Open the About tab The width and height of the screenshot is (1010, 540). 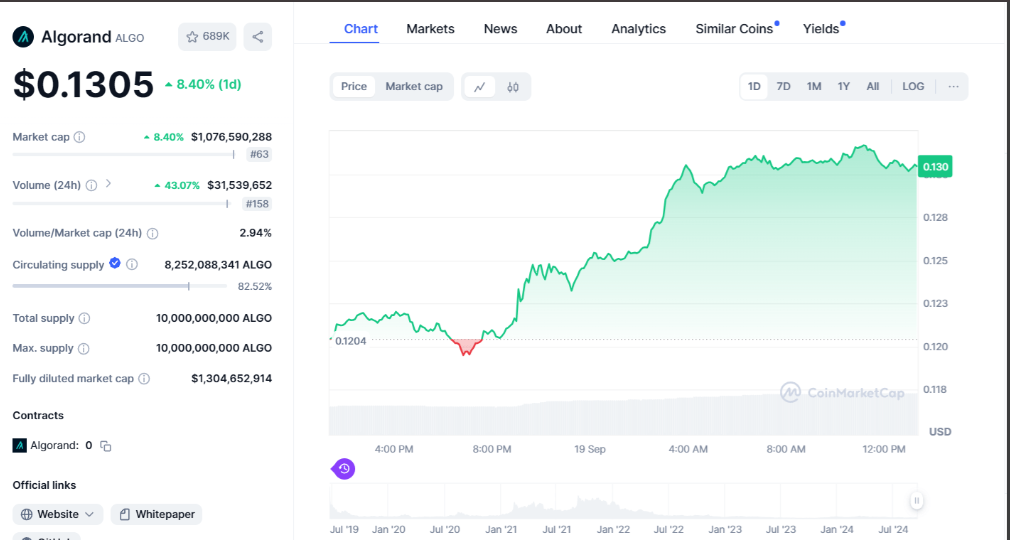(564, 29)
